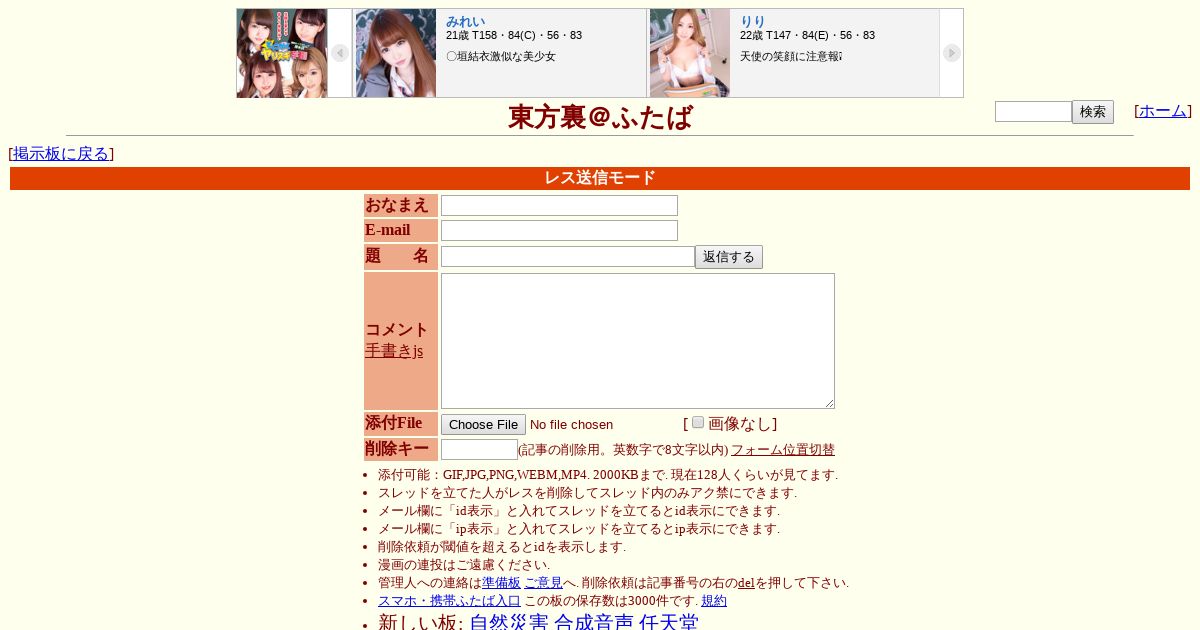This screenshot has width=1200, height=630.
Task: Click the りり name link
Action: (x=752, y=21)
